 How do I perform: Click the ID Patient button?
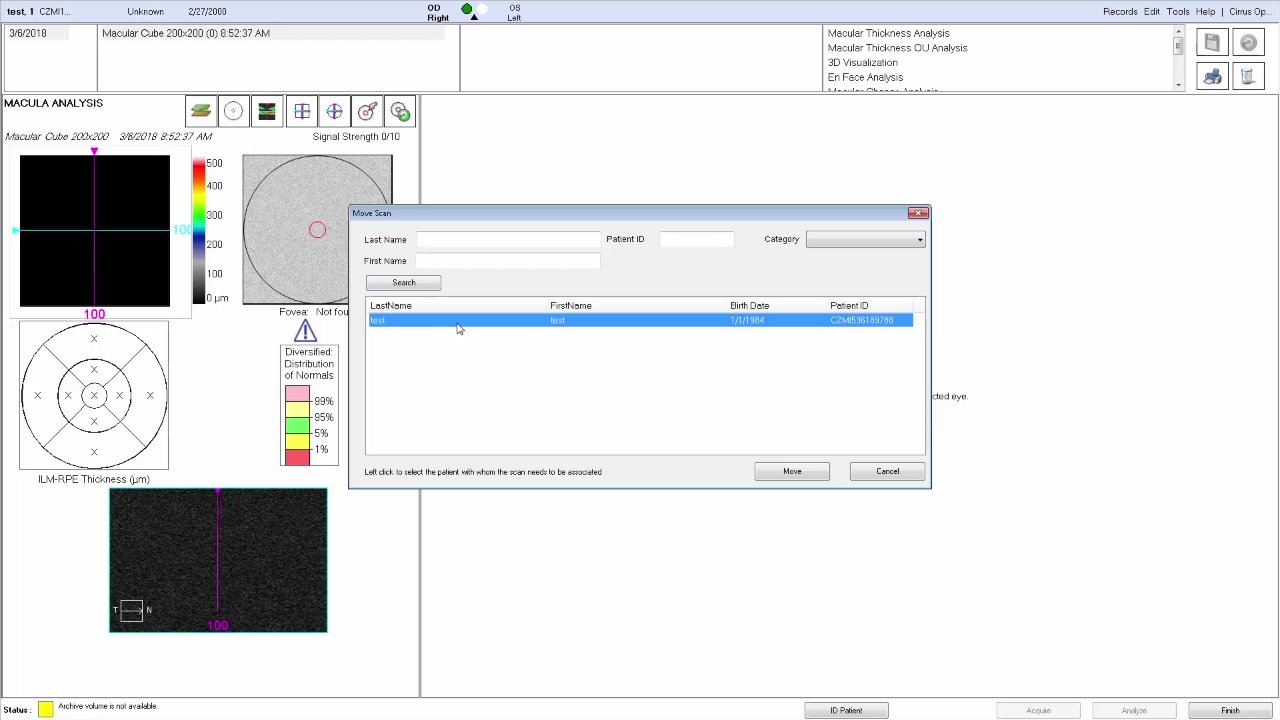[x=846, y=710]
